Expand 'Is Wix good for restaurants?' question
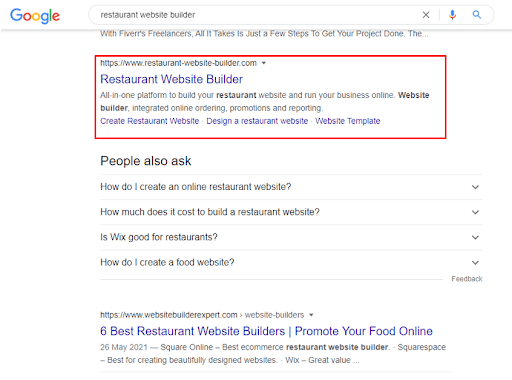This screenshot has width=512, height=380. 291,237
